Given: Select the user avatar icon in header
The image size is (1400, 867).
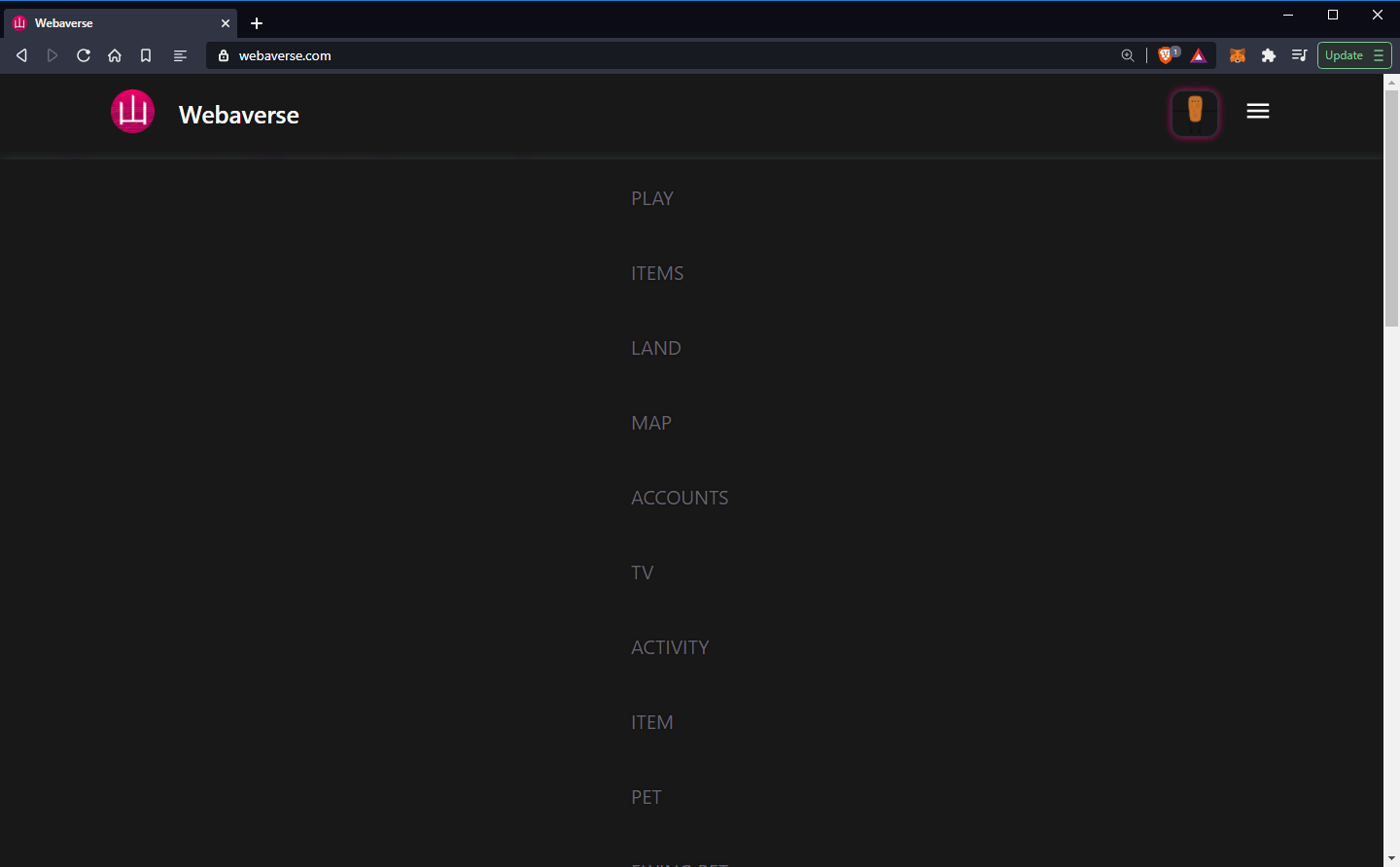Looking at the screenshot, I should click(1194, 113).
